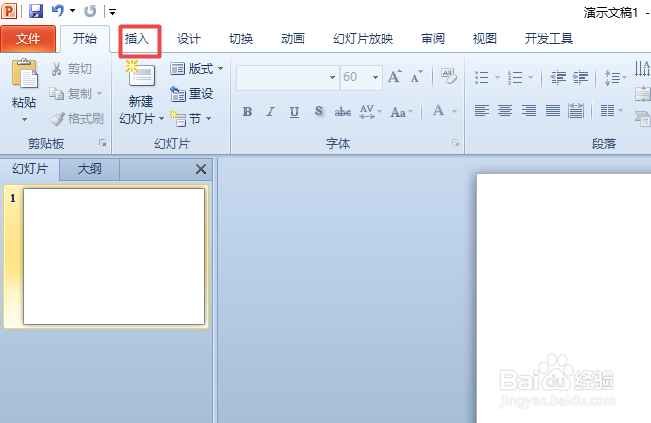Click the distributed alignment icon
Screen dimensions: 651x423
pos(576,111)
